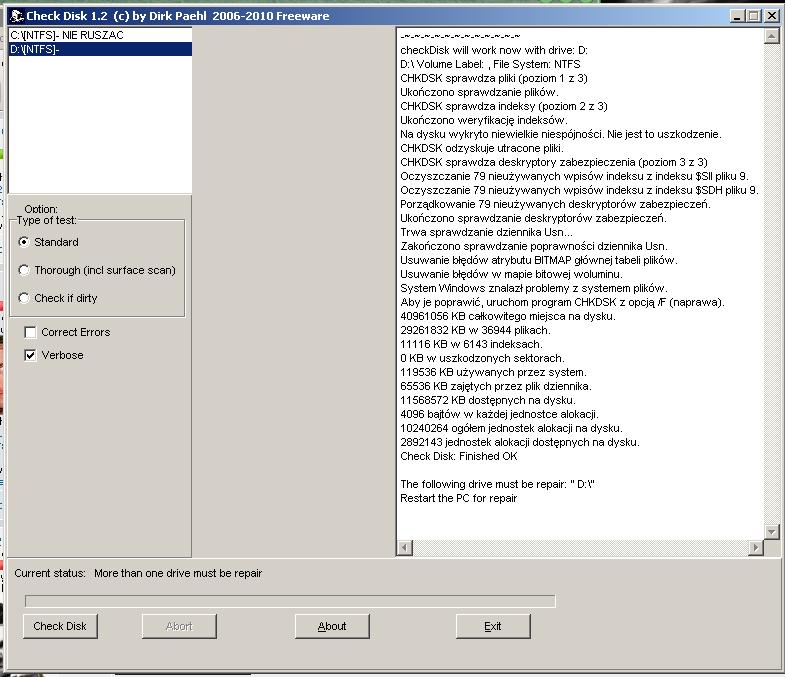785x677 pixels.
Task: Click line '29261832 KB w 36944 plikach.'
Action: point(476,330)
